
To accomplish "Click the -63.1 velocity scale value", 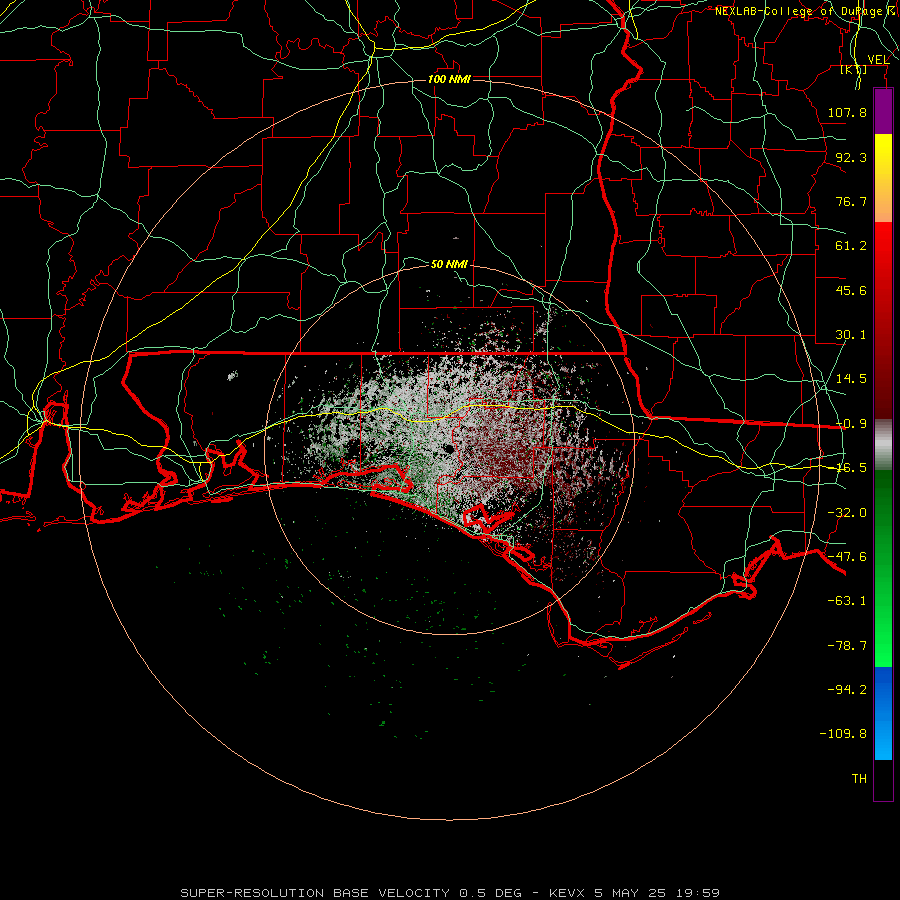I will pyautogui.click(x=847, y=601).
